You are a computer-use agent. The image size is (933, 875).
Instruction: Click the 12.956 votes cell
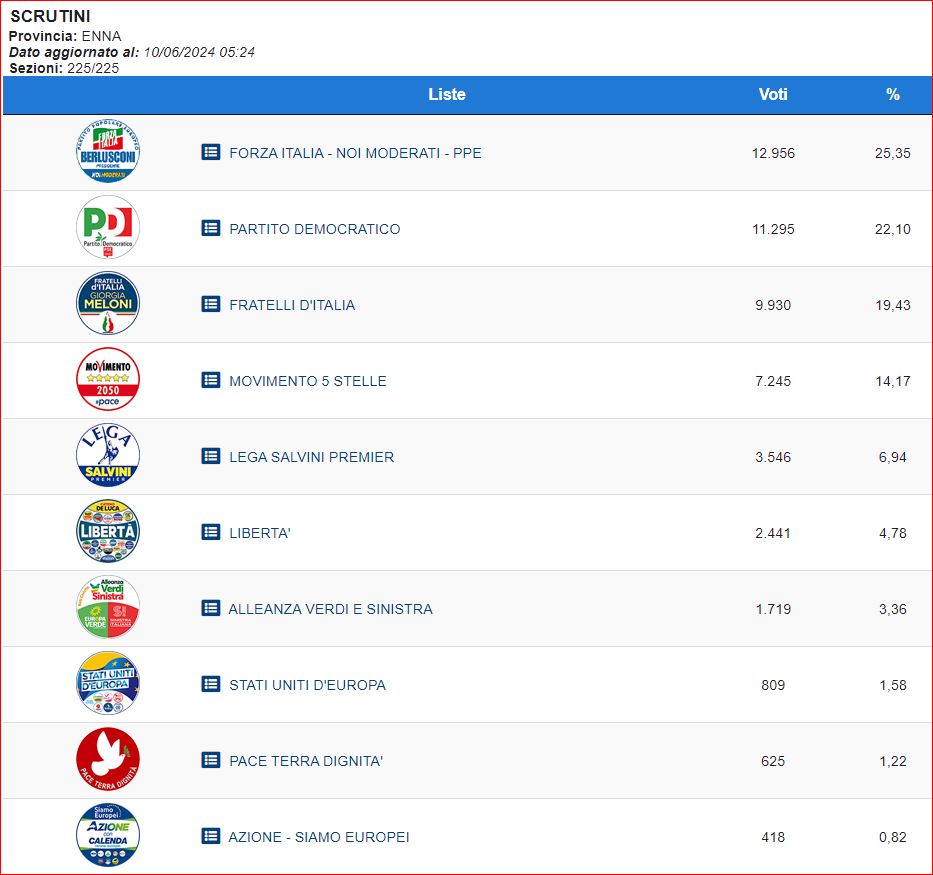(x=773, y=153)
